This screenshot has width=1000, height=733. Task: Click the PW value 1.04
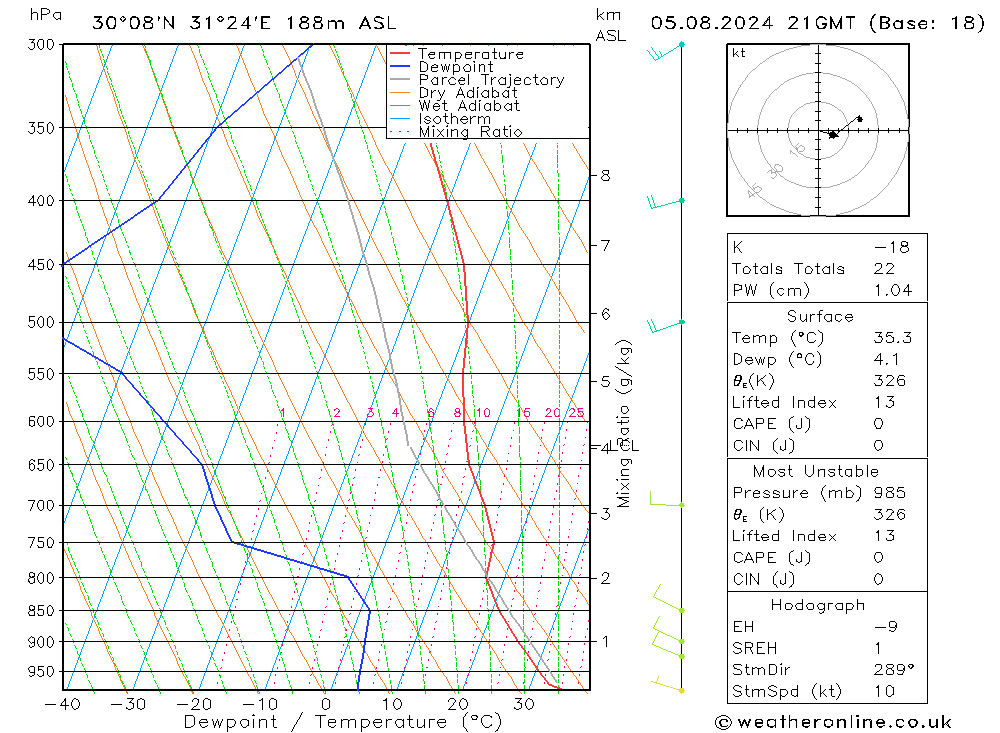(893, 290)
